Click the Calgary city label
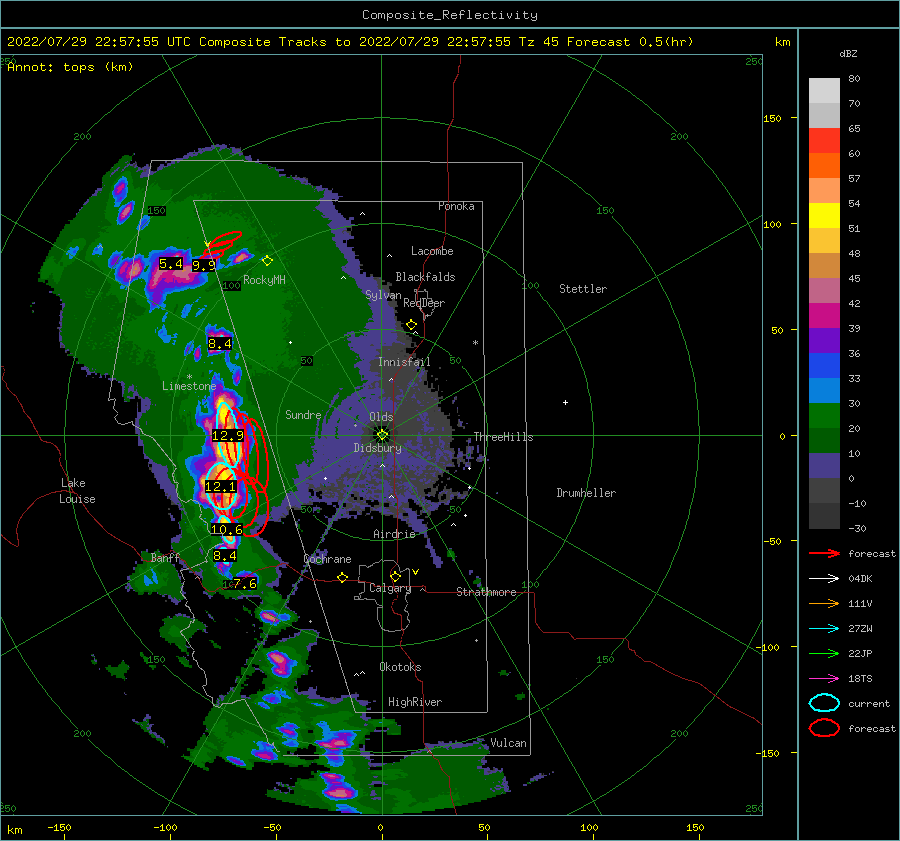 click(x=390, y=588)
